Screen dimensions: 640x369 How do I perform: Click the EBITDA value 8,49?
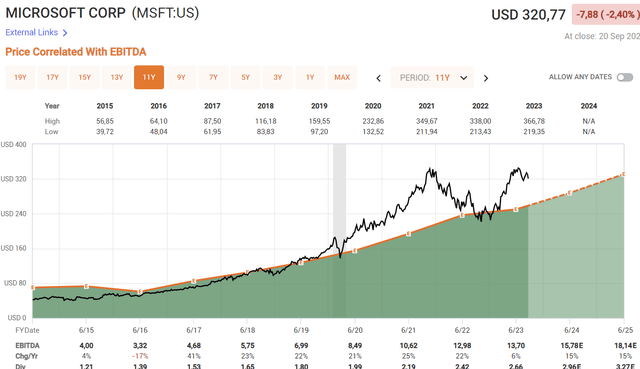[355, 346]
